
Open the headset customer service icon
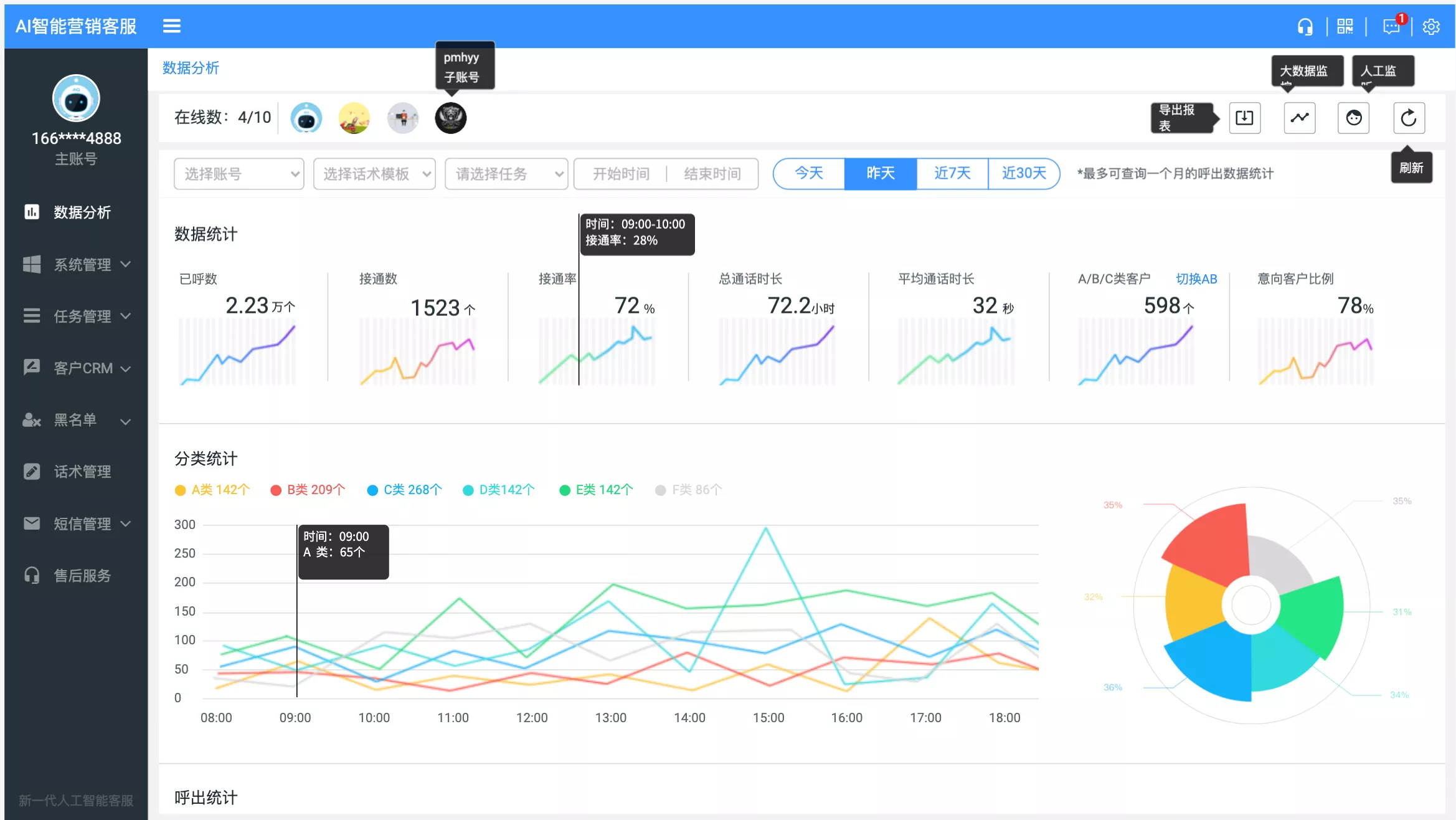[x=1305, y=27]
